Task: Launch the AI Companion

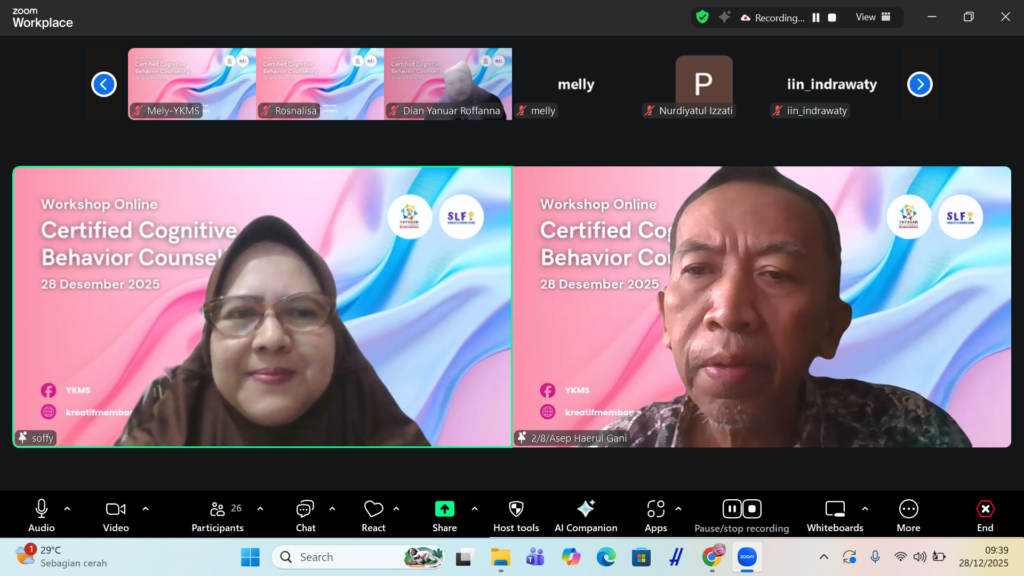Action: [586, 515]
